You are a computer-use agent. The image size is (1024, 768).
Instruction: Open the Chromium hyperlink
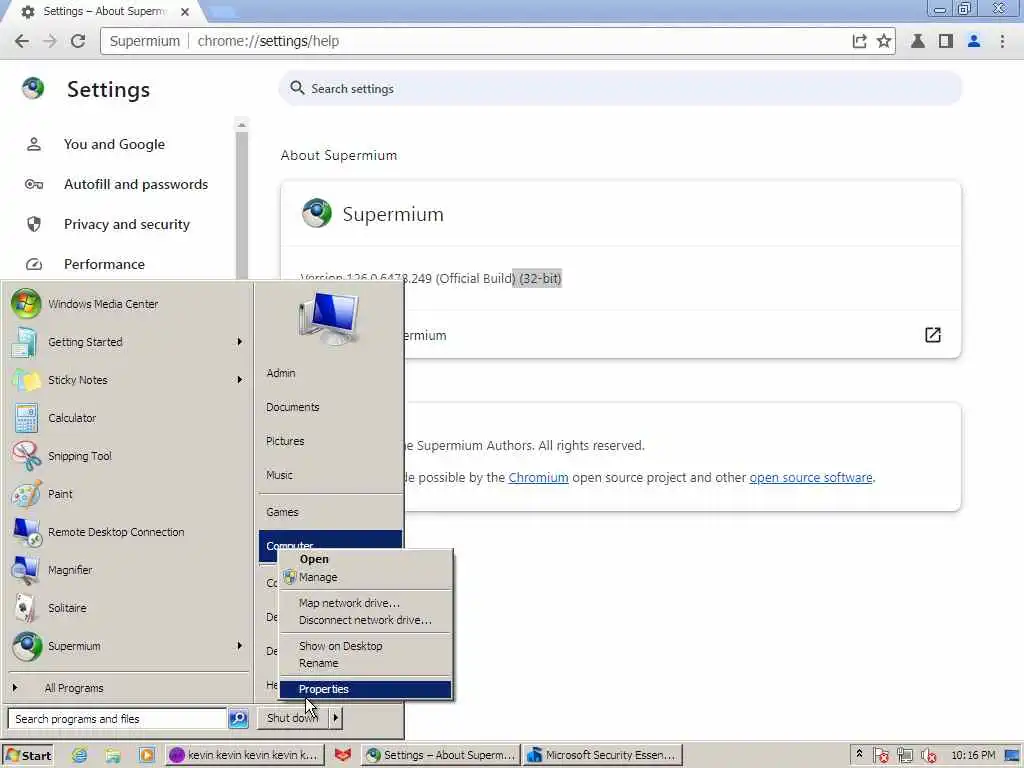(x=538, y=477)
